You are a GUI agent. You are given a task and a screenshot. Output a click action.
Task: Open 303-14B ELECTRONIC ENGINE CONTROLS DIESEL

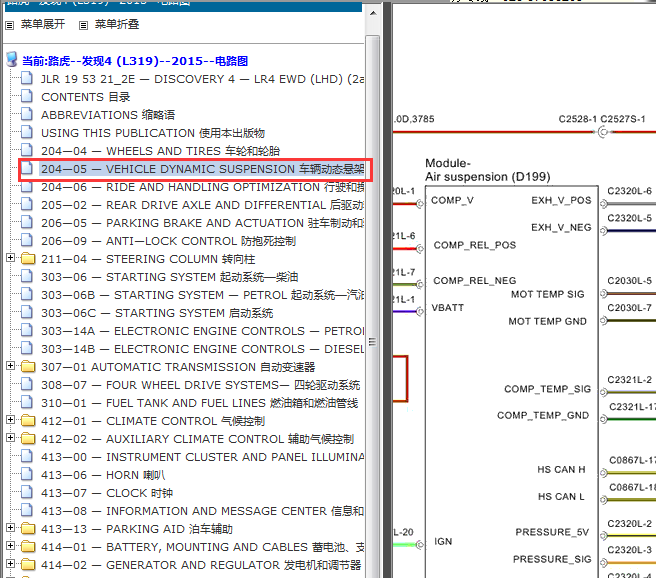point(202,349)
